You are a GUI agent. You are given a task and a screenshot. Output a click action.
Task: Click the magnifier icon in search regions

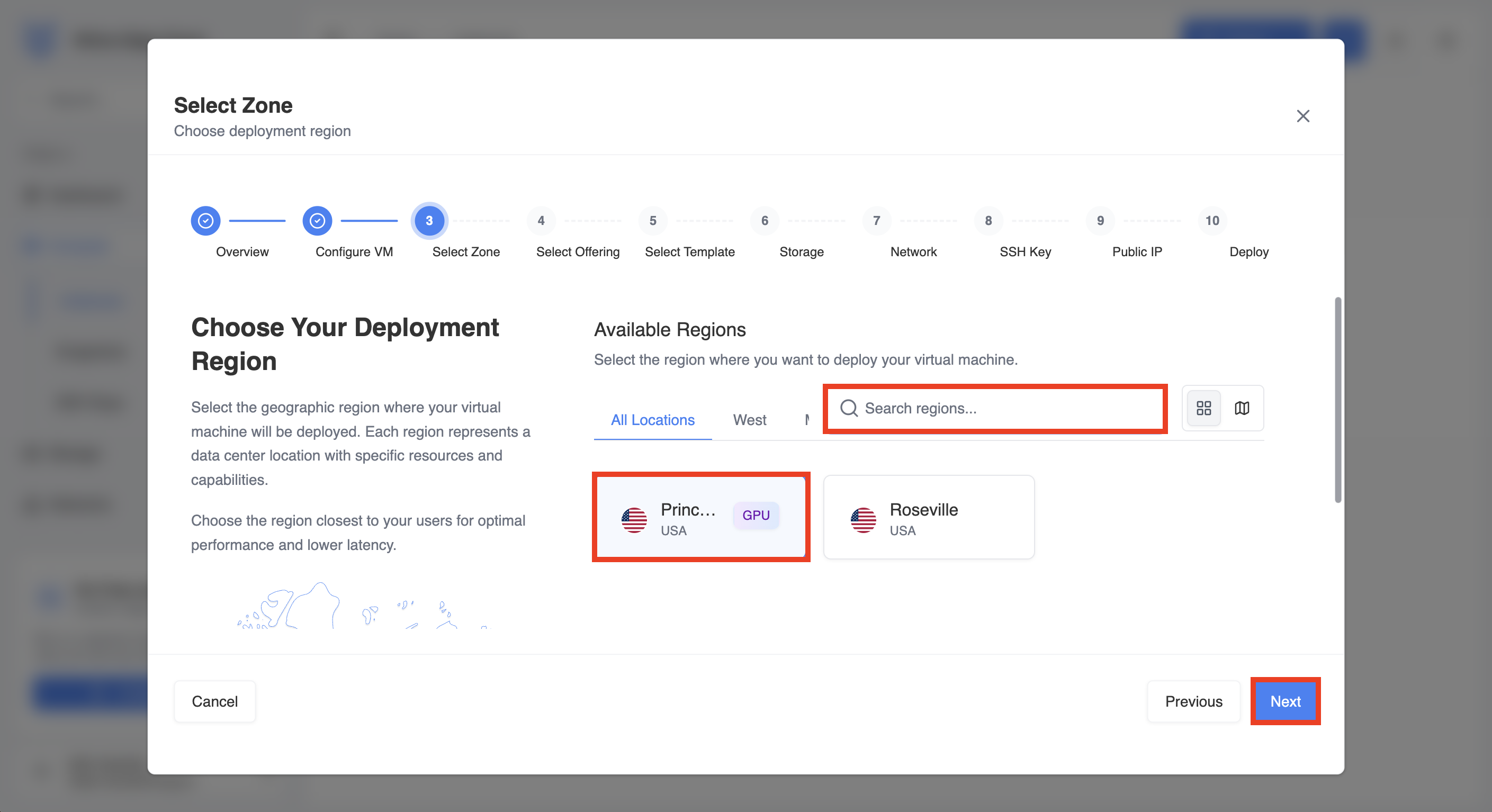[x=849, y=408]
